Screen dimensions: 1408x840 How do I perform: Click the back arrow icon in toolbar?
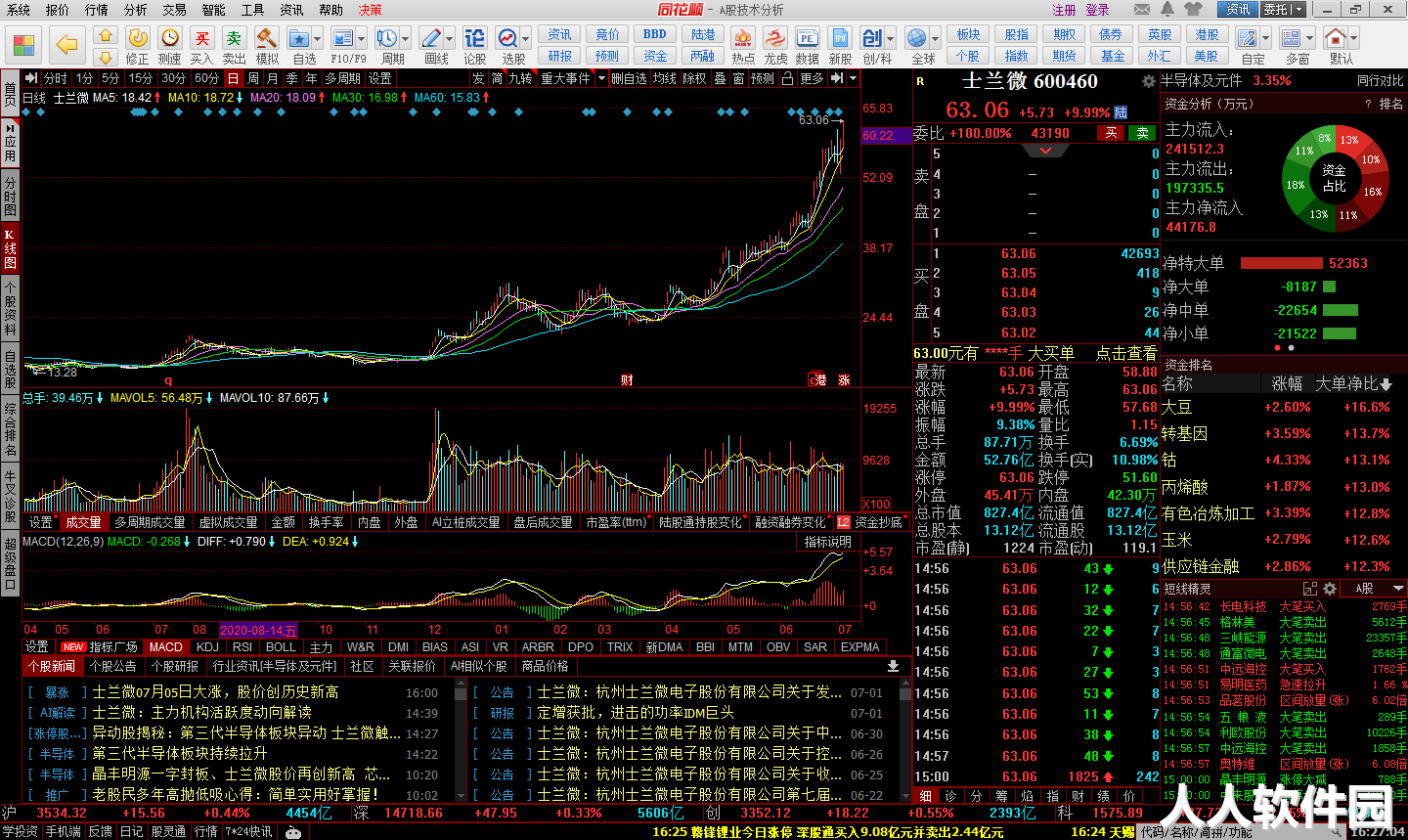[66, 44]
